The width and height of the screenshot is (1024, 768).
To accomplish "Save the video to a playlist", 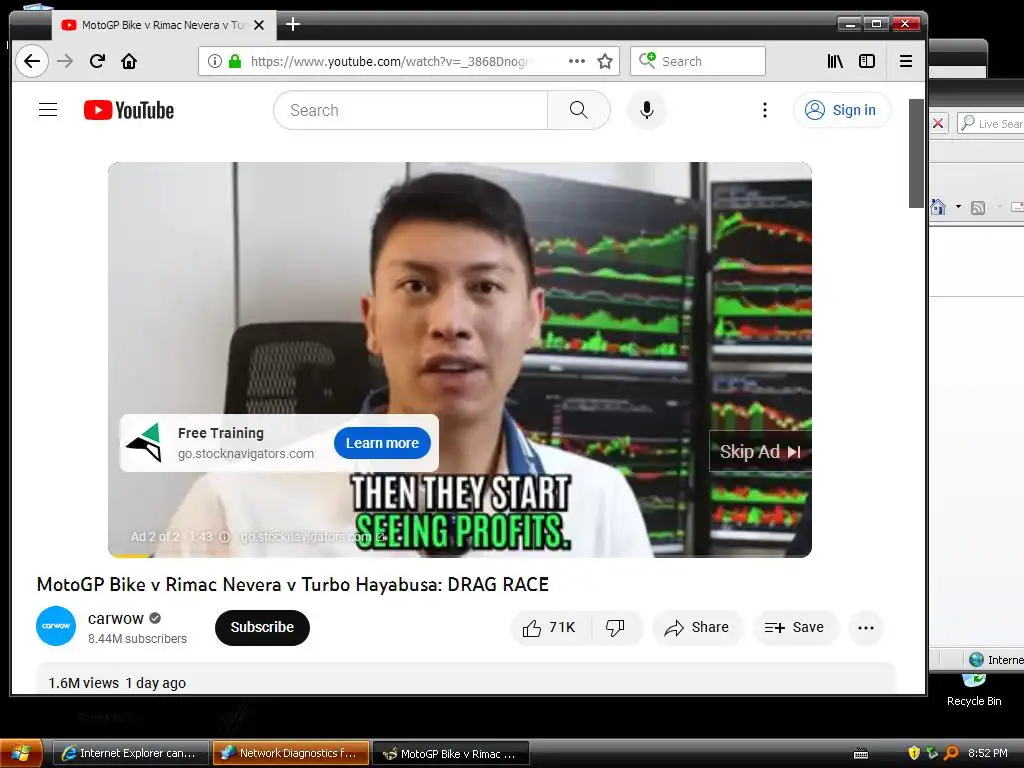I will click(794, 628).
